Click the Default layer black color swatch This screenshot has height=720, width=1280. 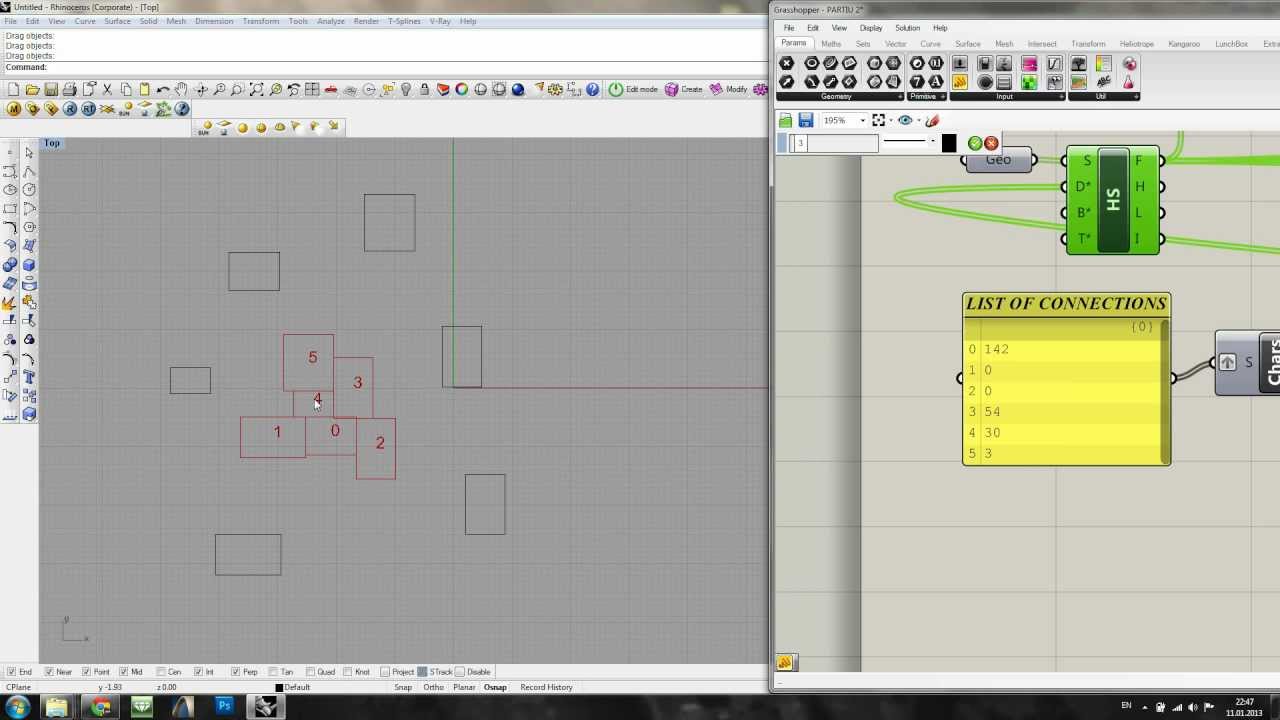280,687
